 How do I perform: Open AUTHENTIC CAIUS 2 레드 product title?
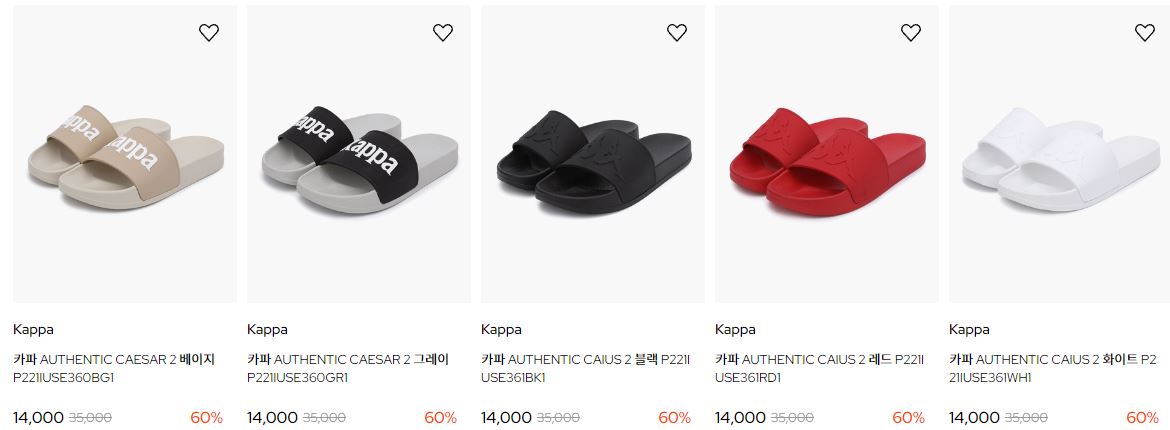[820, 369]
